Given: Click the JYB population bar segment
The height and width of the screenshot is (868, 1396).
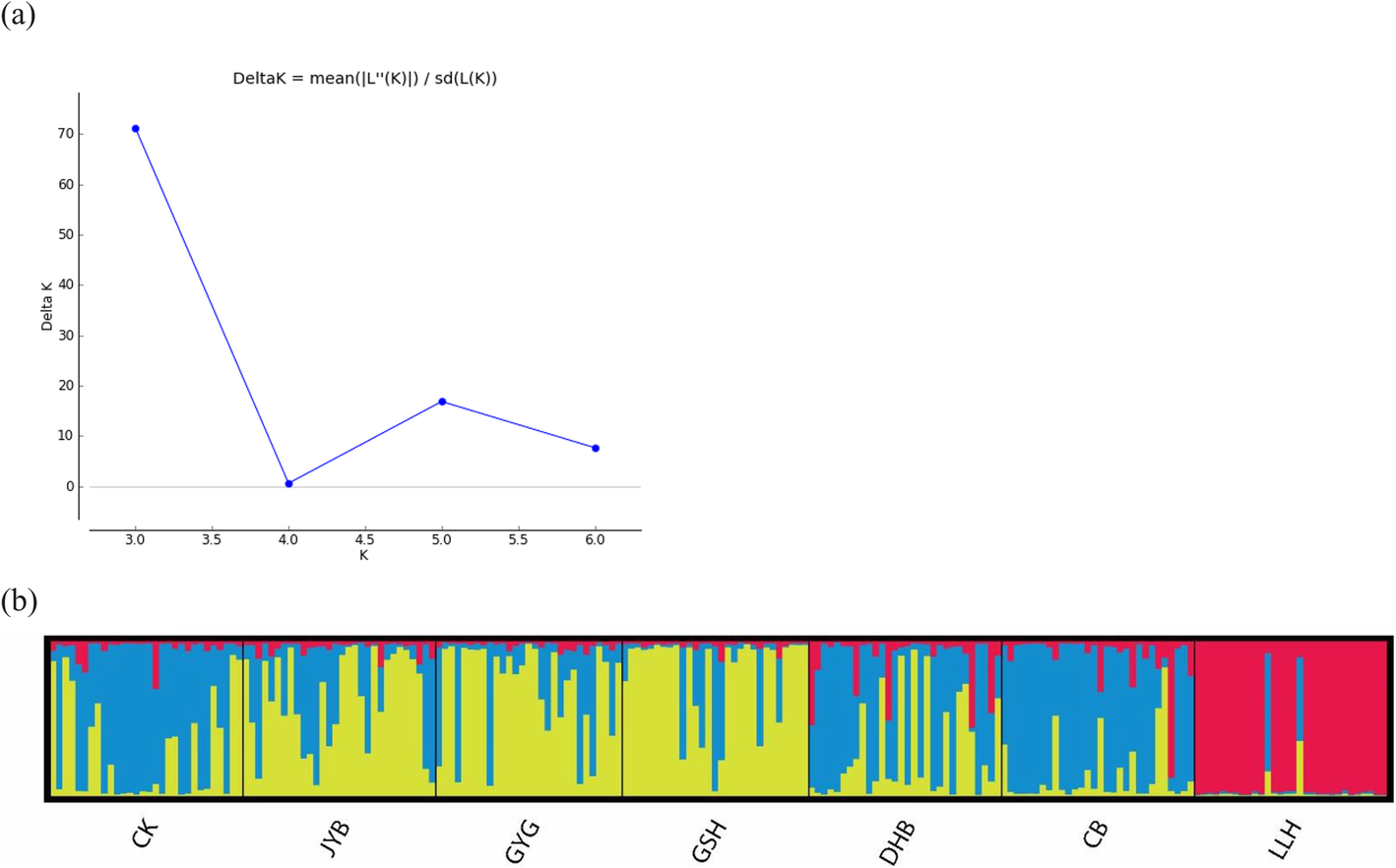Looking at the screenshot, I should coord(339,718).
